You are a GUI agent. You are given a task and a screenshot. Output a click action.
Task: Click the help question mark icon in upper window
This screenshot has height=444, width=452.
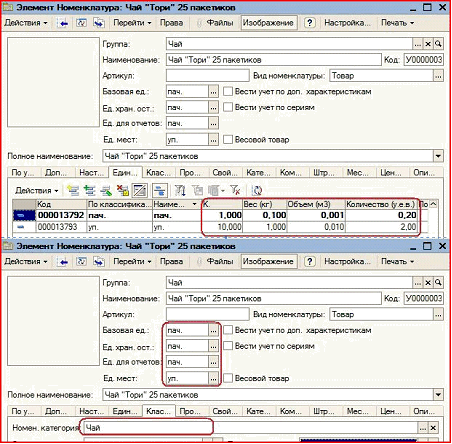310,23
